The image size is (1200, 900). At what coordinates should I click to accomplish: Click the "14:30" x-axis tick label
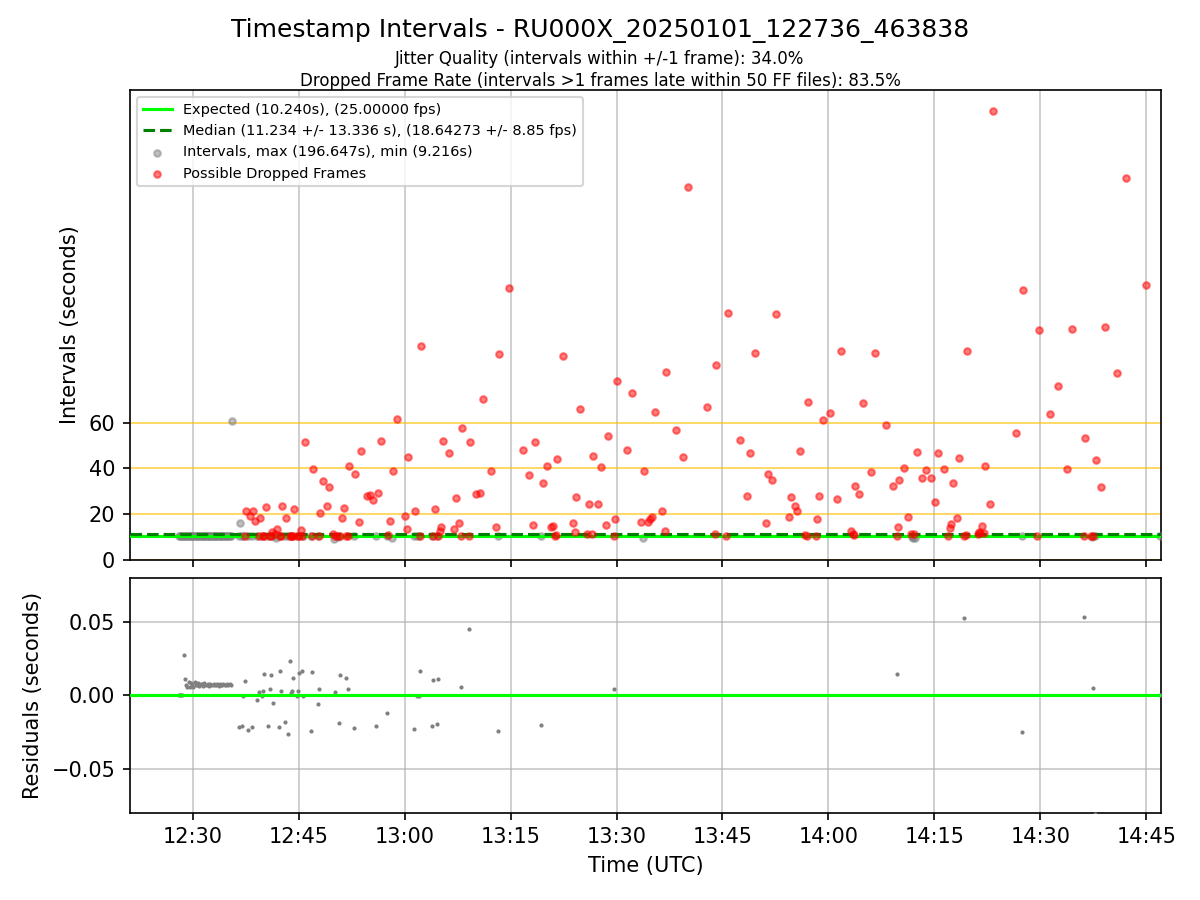tap(1040, 834)
